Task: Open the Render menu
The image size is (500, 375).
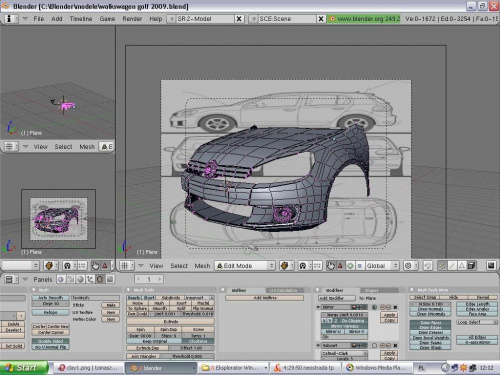Action: tap(132, 19)
